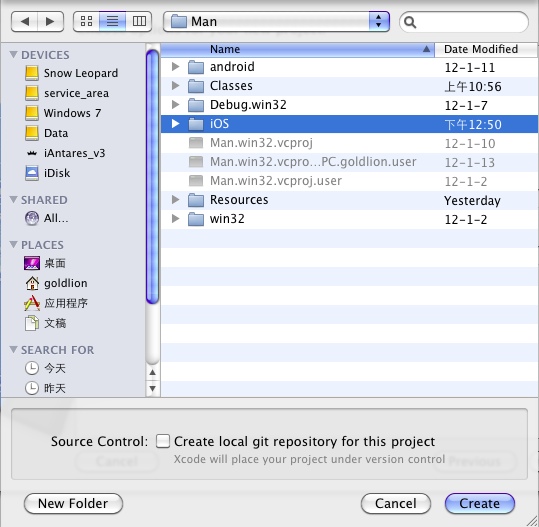
Task: Click the goldlion.user vcproj file name
Action: click(313, 162)
